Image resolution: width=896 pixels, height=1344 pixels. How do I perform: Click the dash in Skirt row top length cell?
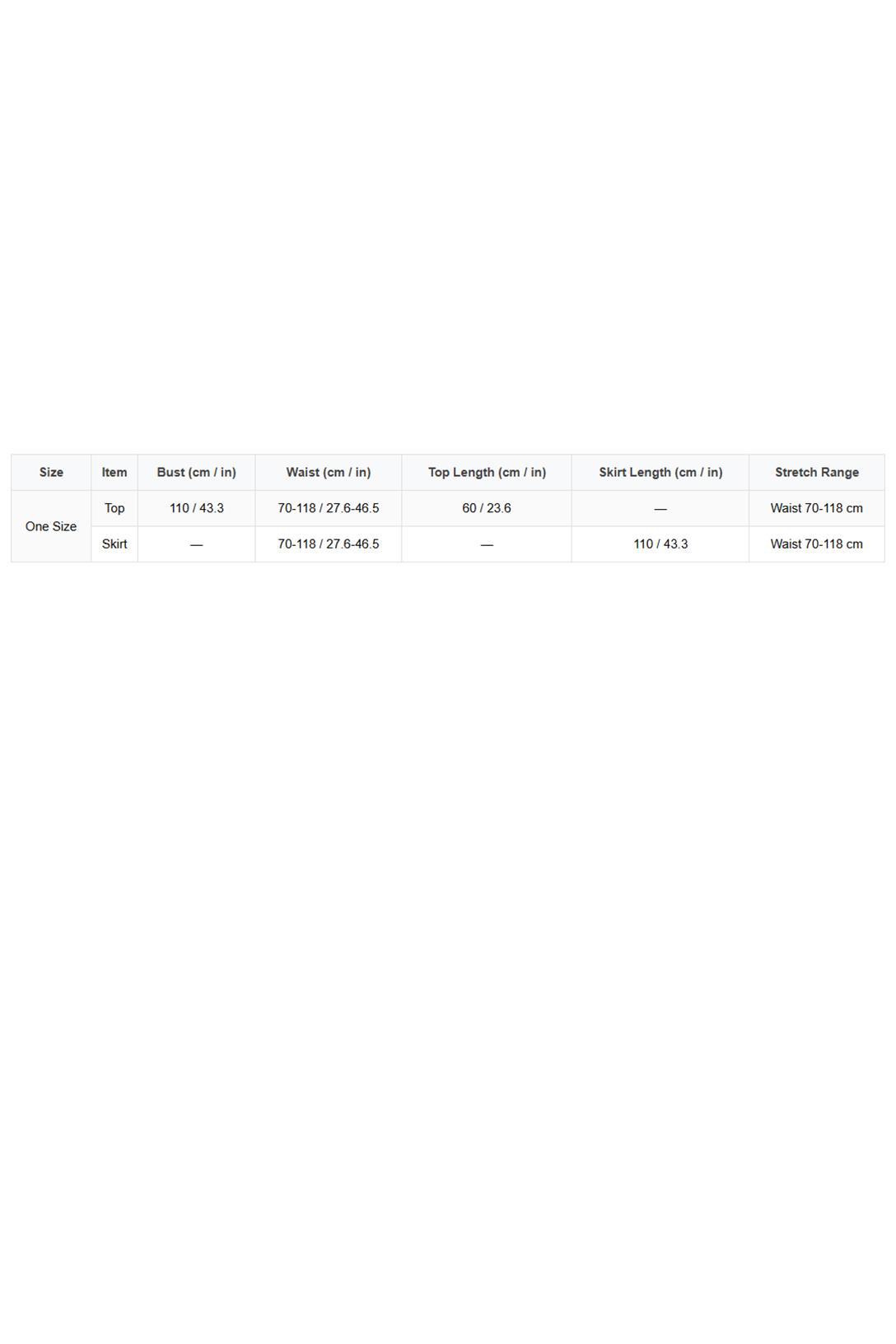(x=487, y=544)
